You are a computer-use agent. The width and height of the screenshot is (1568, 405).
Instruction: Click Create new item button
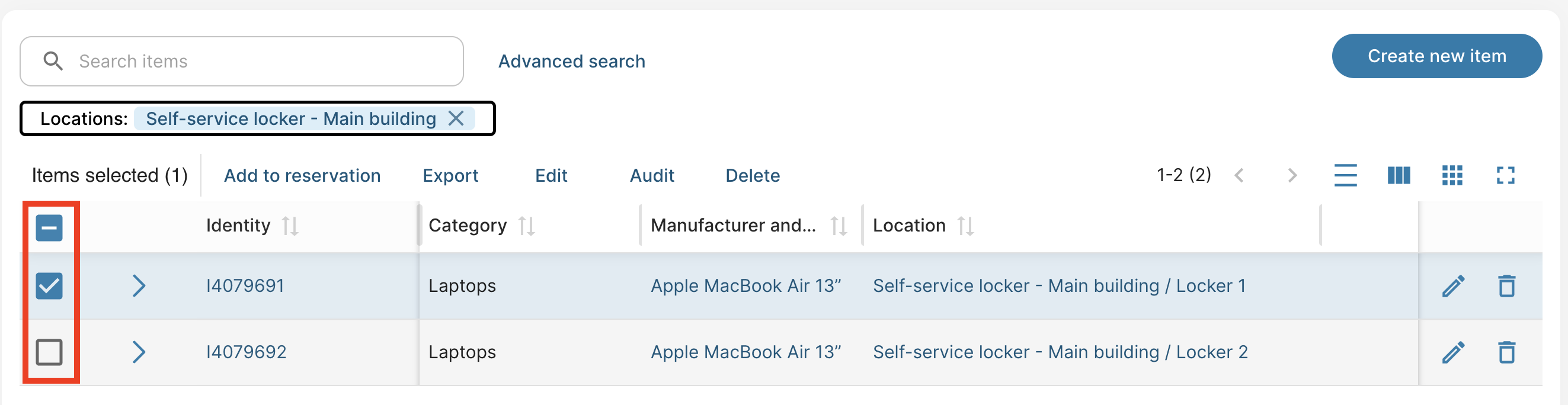(1436, 56)
